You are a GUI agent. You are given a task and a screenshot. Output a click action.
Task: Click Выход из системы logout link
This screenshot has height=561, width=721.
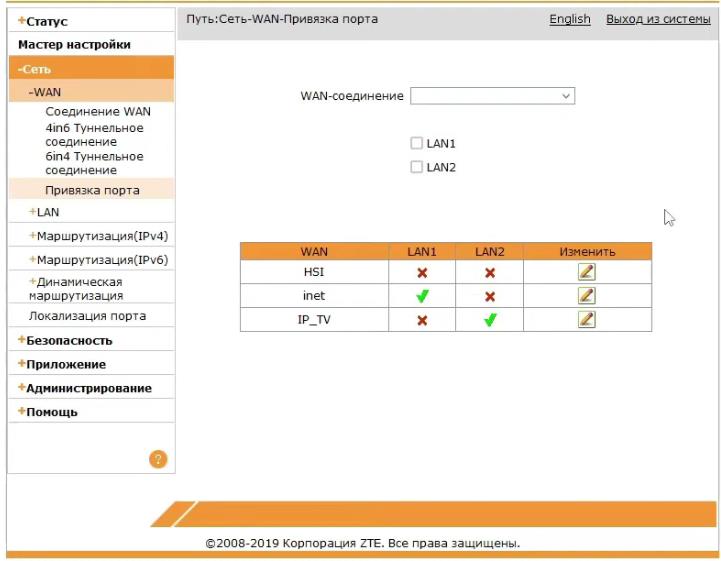658,19
